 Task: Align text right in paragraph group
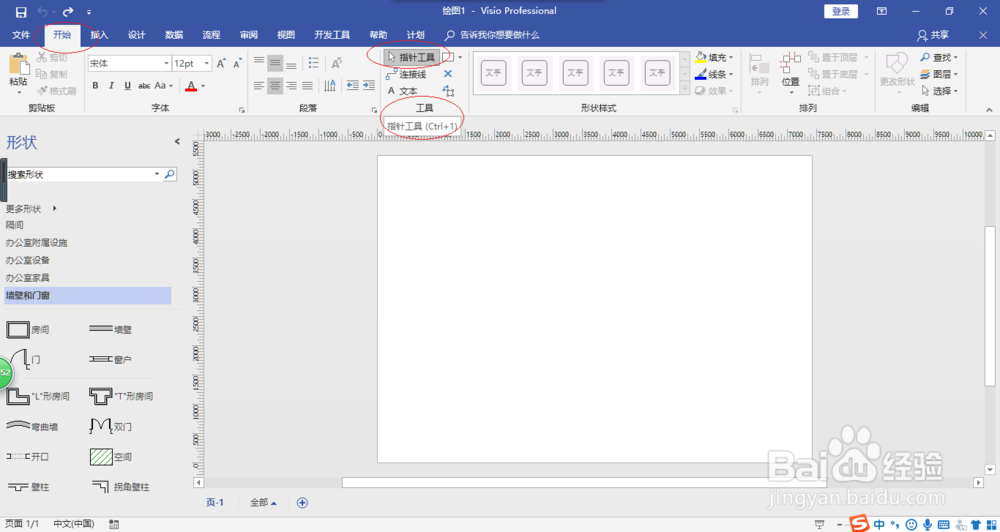pyautogui.click(x=291, y=85)
